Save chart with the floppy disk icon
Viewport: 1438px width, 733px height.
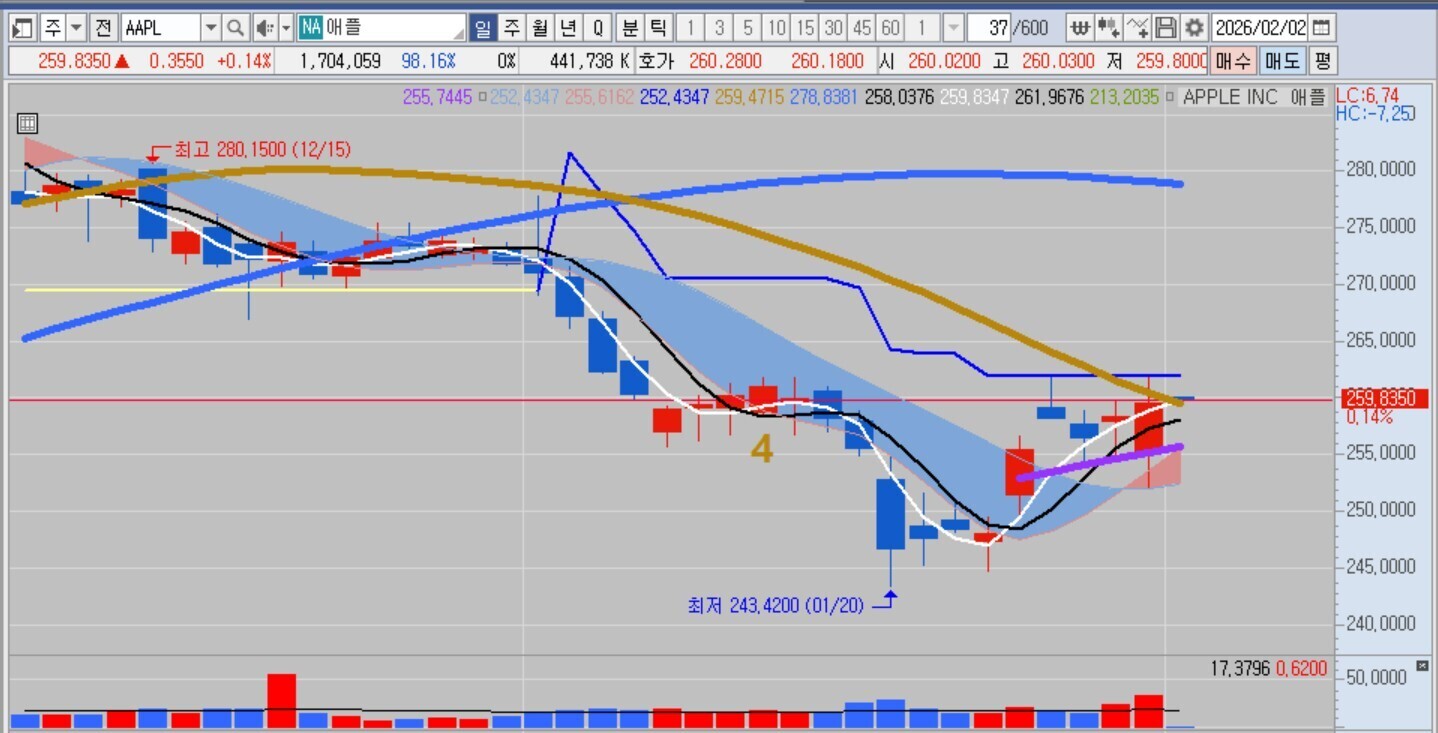pos(1165,27)
